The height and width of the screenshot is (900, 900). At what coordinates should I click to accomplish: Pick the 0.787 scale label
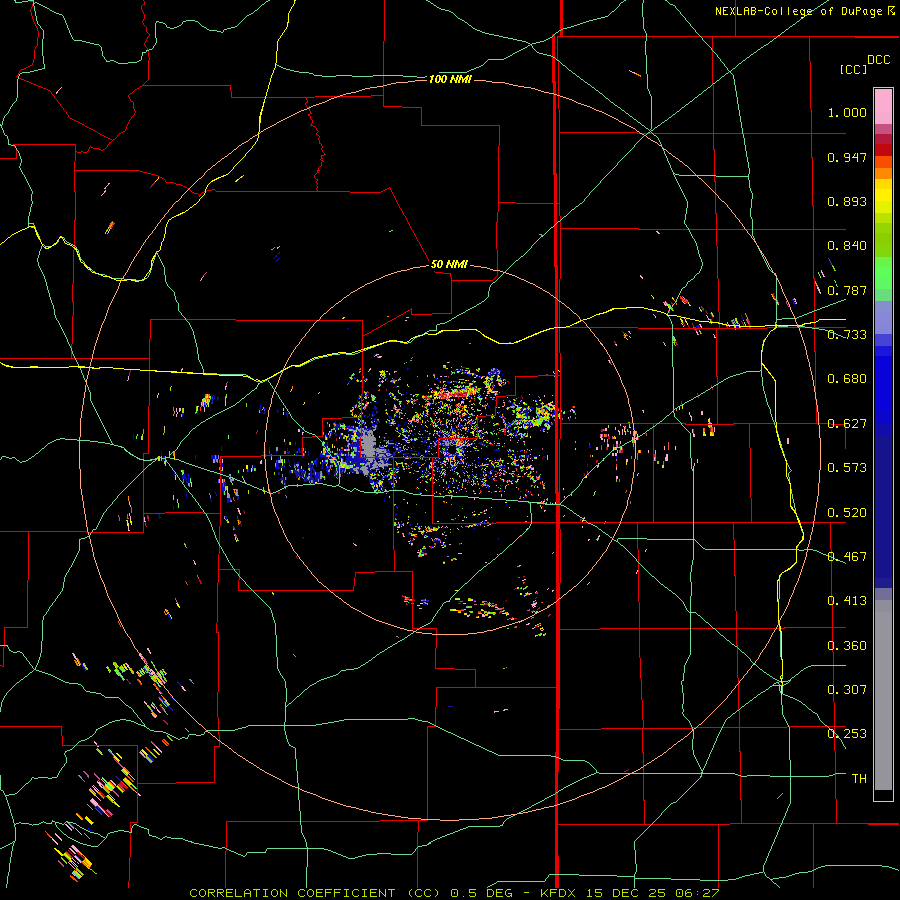pos(847,290)
